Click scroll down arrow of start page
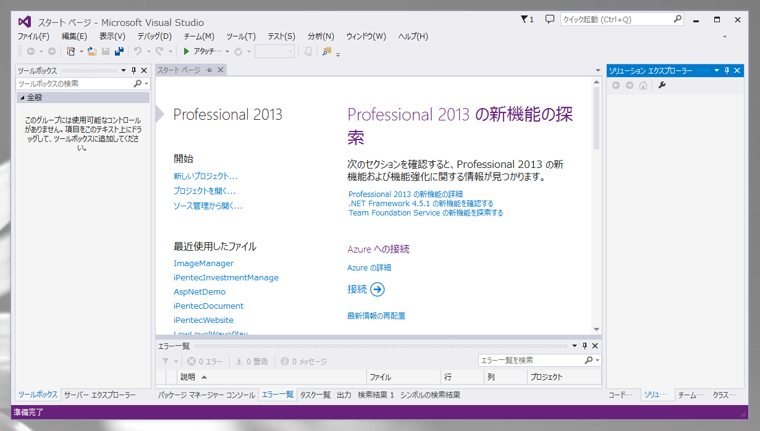Screen dimensions: 760x431 [596, 330]
